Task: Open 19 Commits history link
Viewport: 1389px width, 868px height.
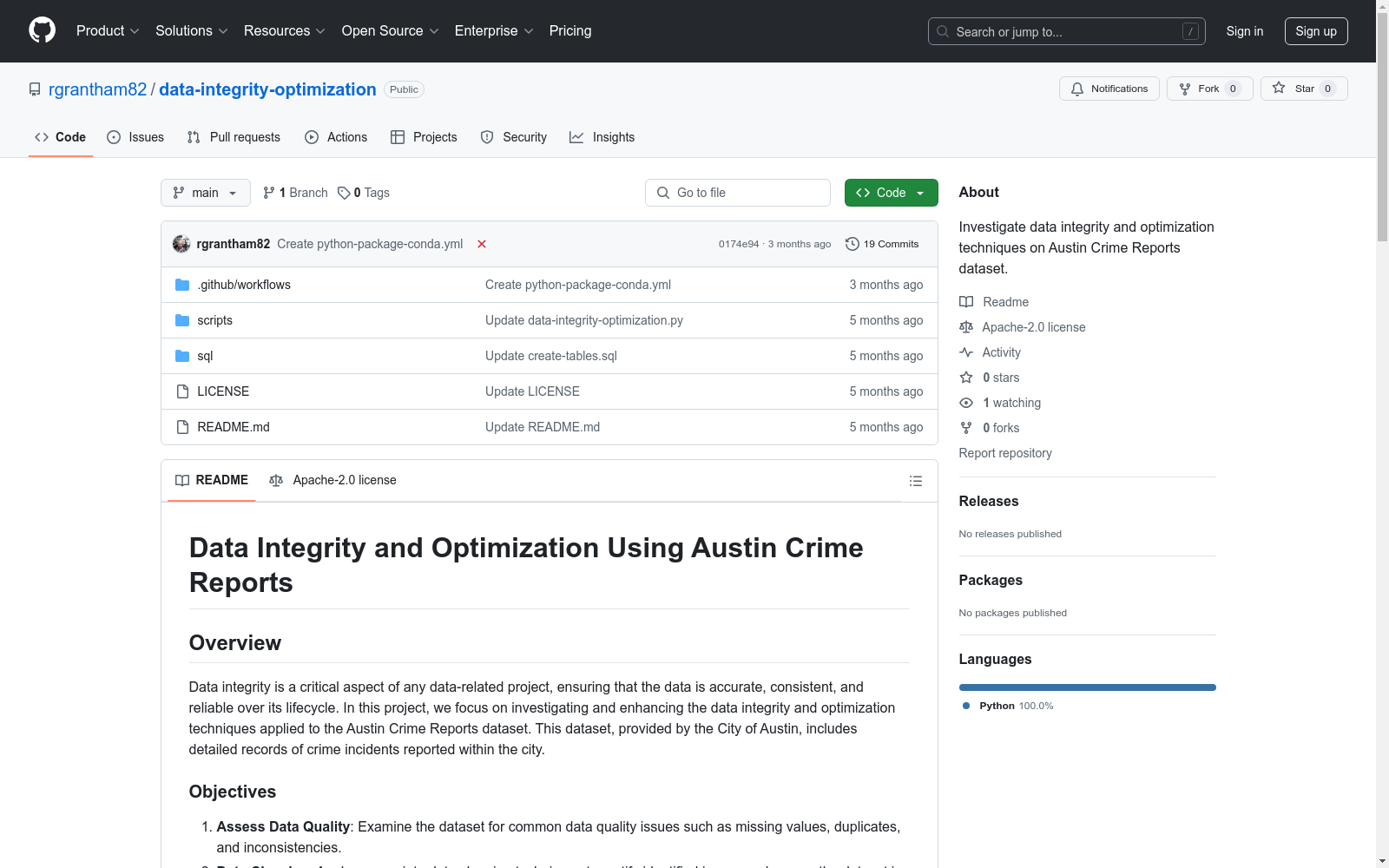Action: (882, 244)
